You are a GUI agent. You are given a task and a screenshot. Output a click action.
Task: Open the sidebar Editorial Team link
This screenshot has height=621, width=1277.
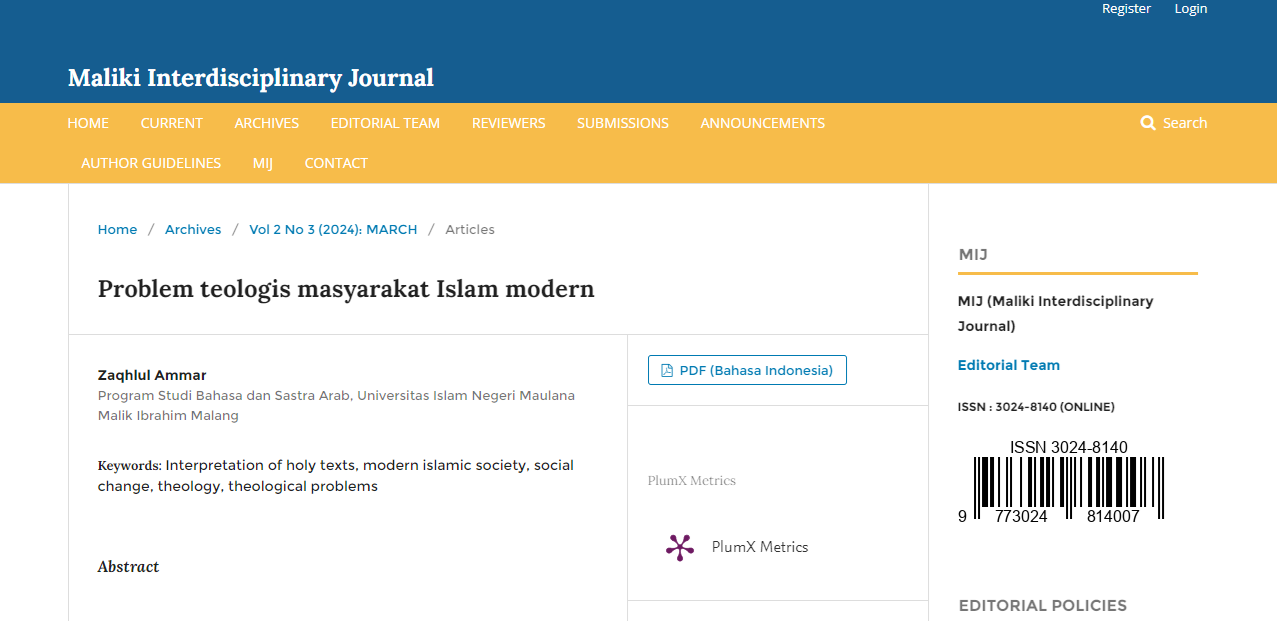(x=1008, y=366)
